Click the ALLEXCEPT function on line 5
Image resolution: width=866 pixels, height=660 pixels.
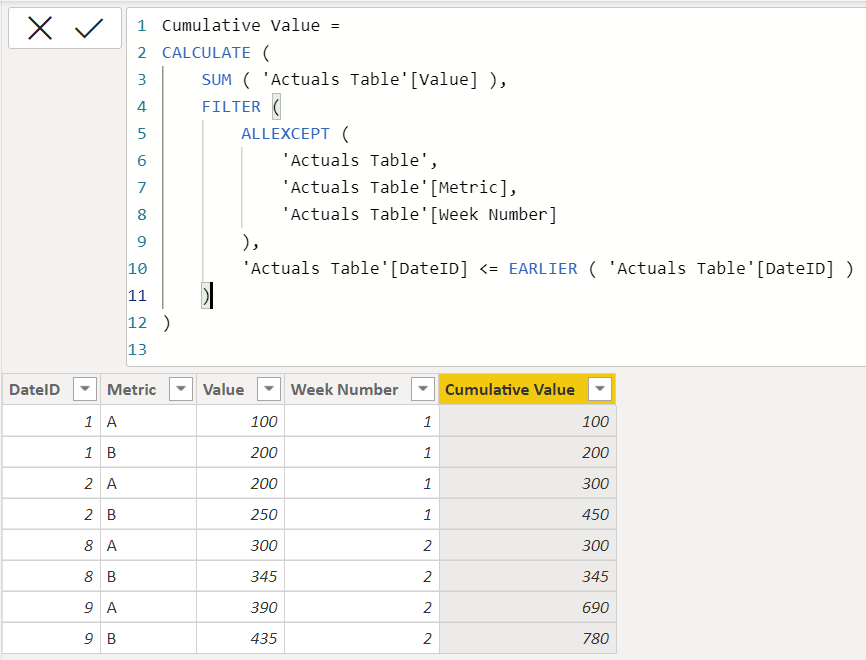[x=285, y=134]
